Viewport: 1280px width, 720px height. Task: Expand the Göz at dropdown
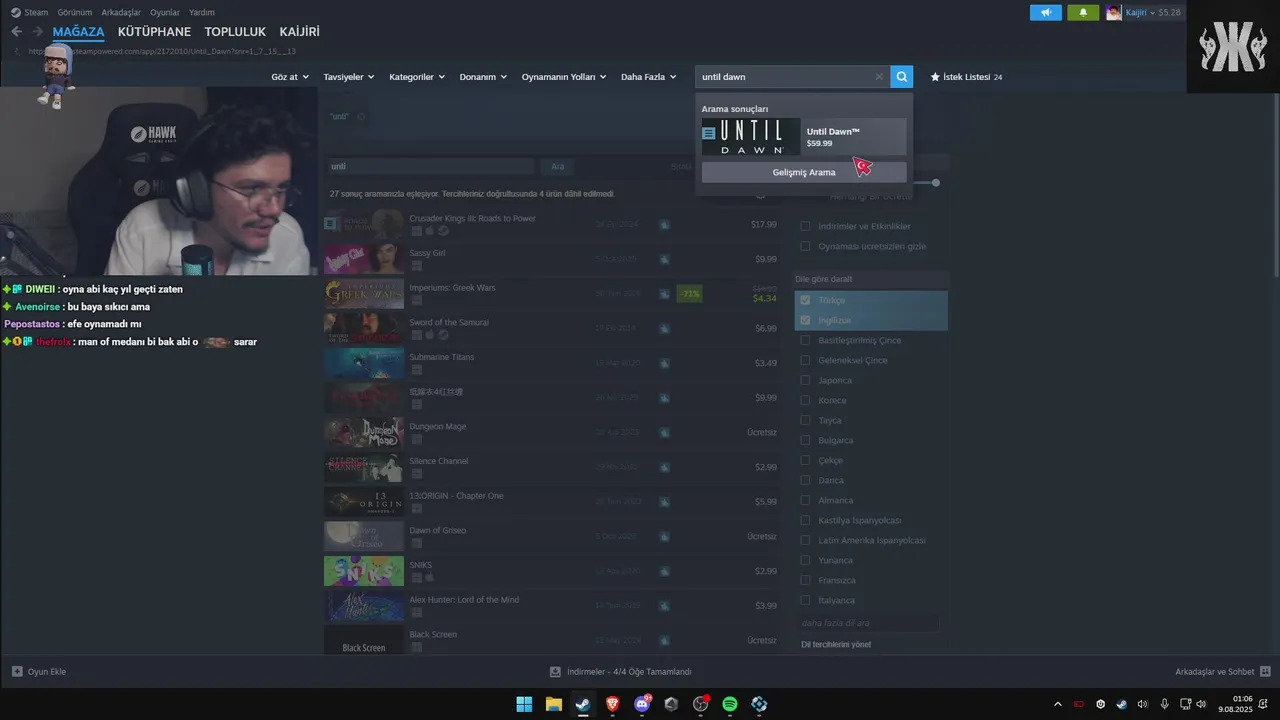coord(290,77)
